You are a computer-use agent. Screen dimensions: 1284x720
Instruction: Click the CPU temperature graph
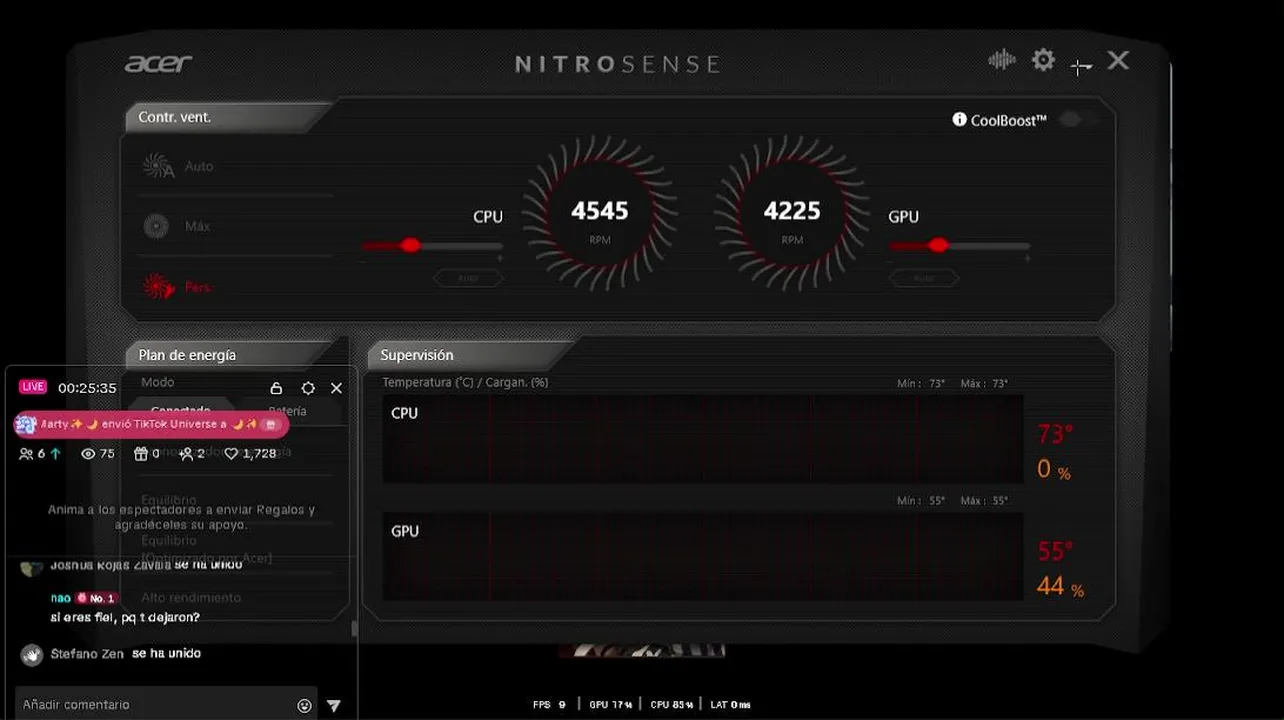[703, 439]
